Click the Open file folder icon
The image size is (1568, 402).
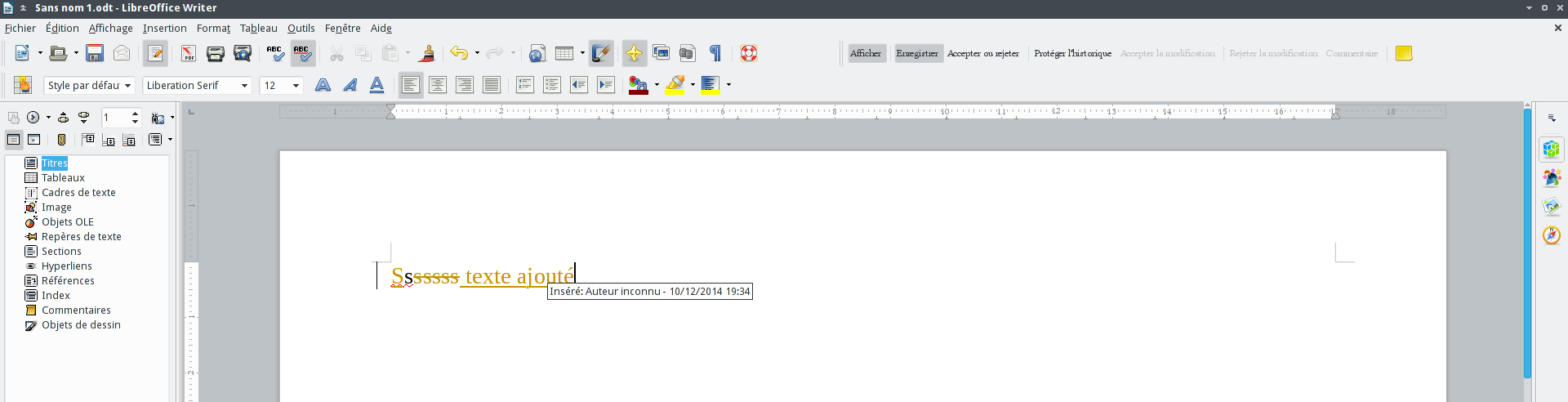pyautogui.click(x=58, y=53)
